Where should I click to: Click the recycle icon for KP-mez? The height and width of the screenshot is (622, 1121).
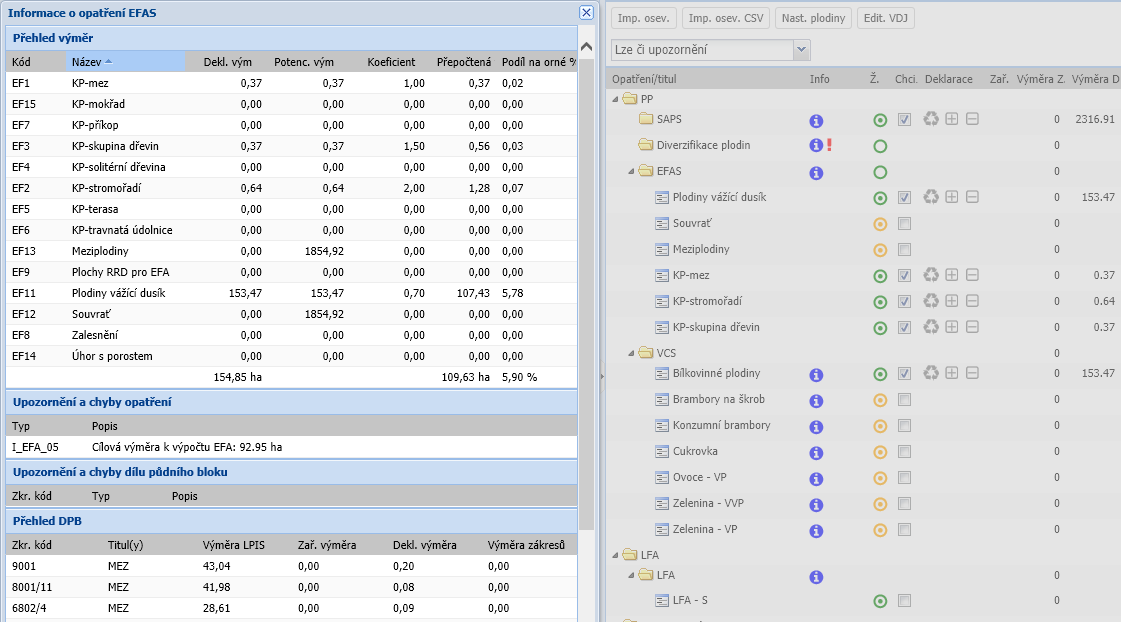click(x=931, y=275)
